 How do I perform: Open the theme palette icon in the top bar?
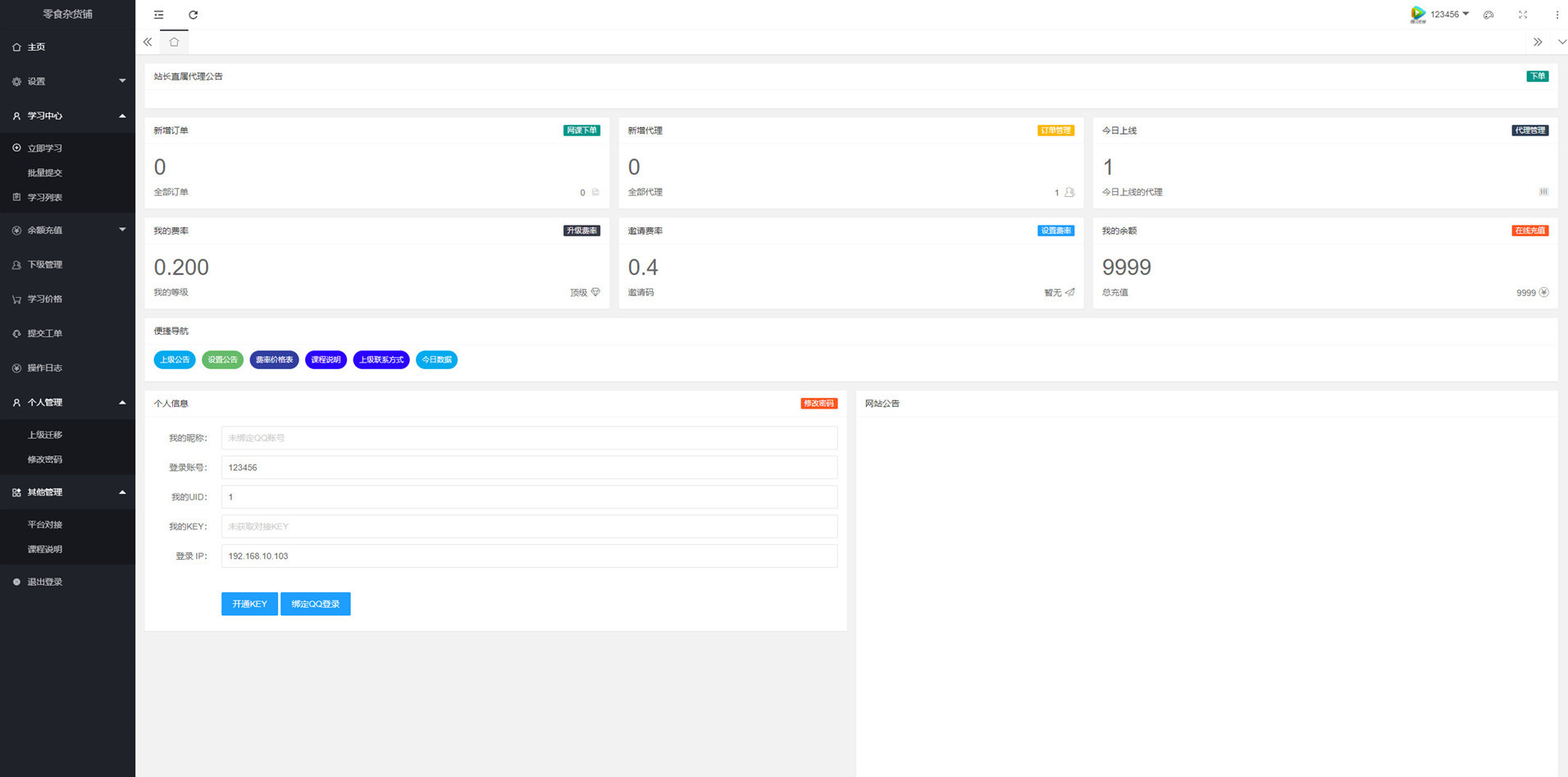pyautogui.click(x=1488, y=15)
